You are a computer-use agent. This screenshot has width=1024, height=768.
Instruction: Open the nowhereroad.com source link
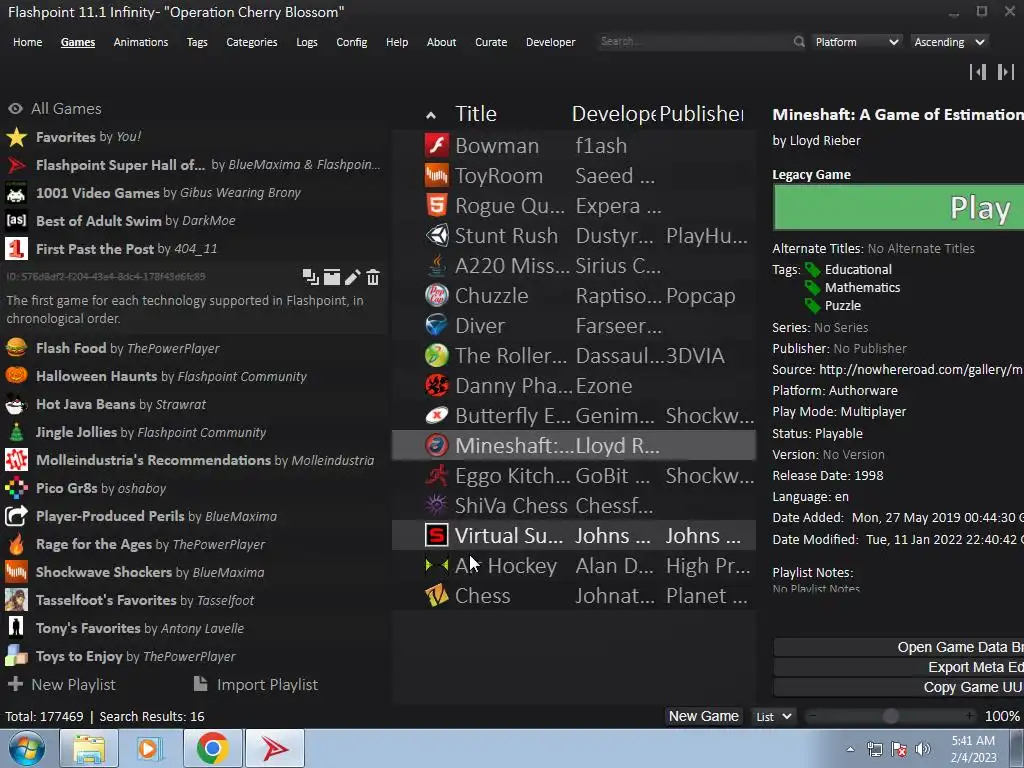(921, 370)
